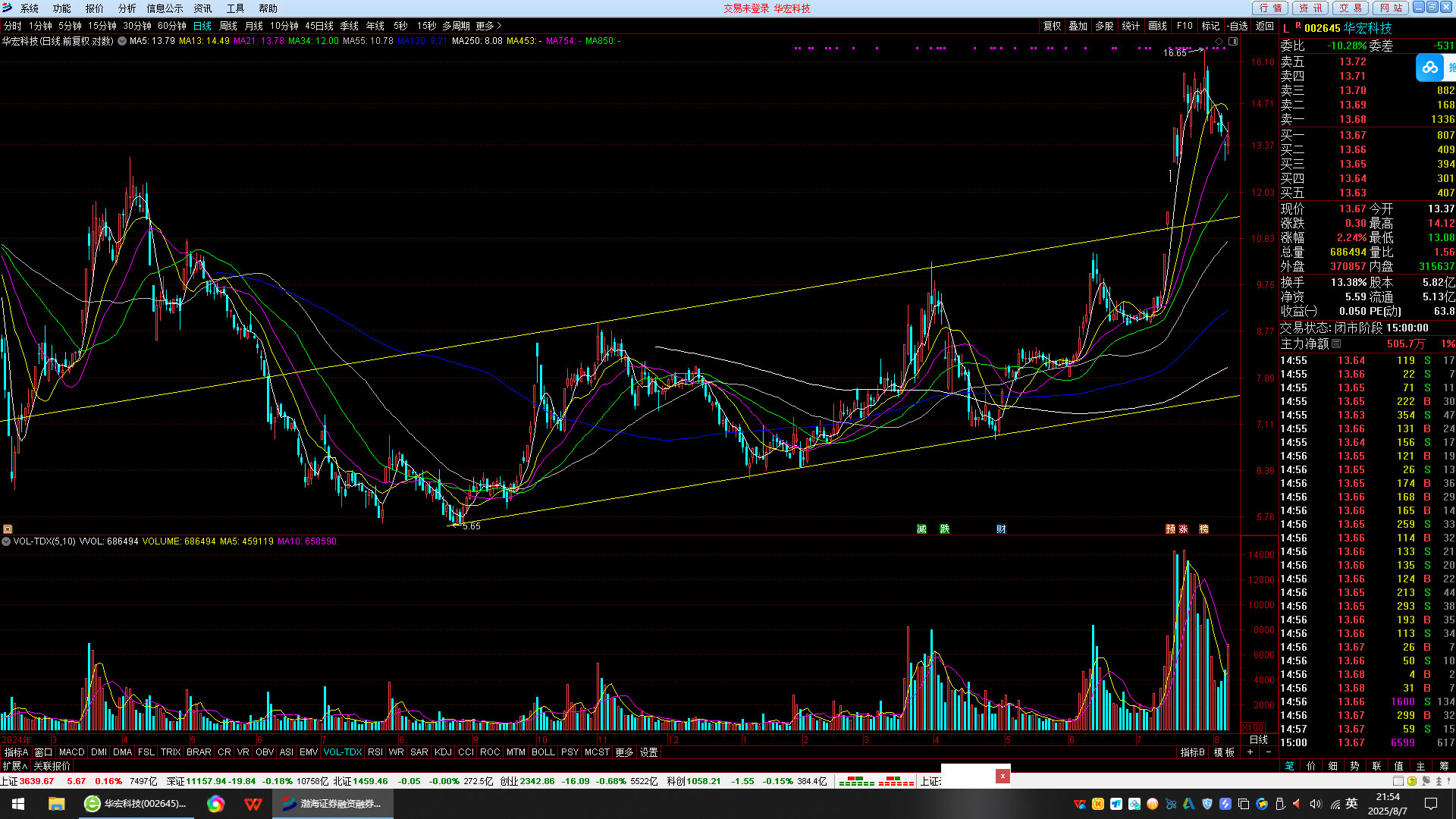Open 更多 indicators in the indicator bar
Viewport: 1456px width, 819px height.
pos(624,752)
